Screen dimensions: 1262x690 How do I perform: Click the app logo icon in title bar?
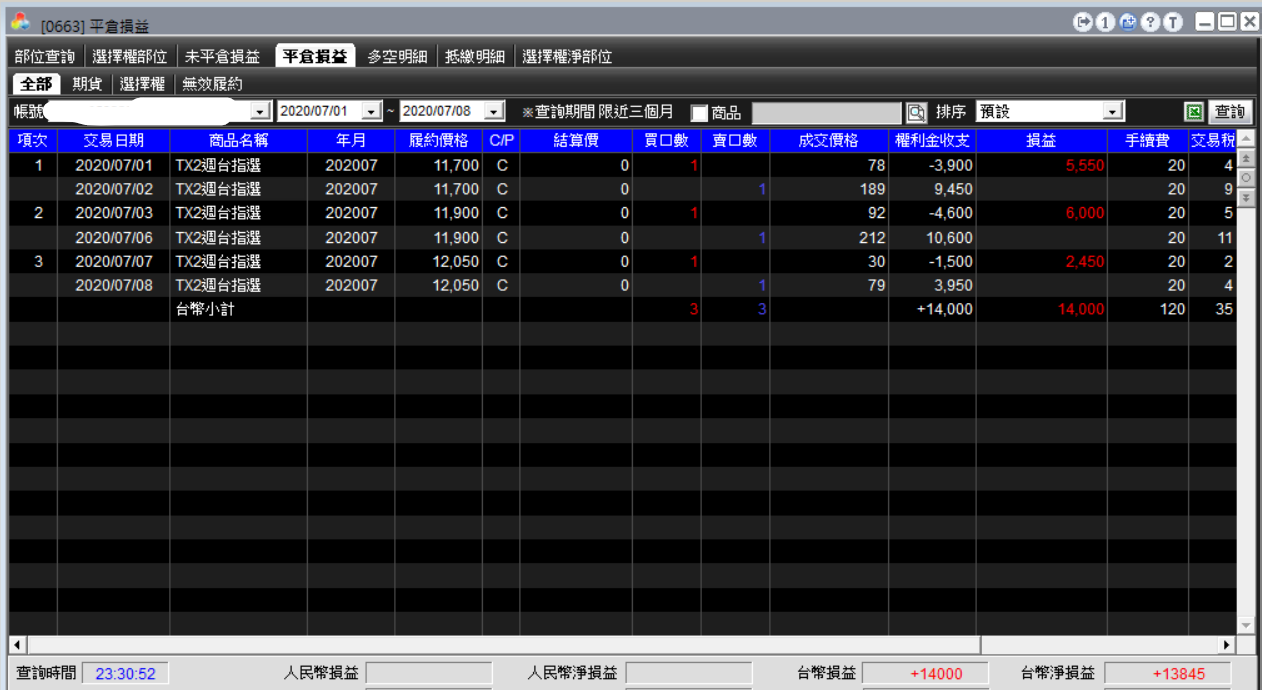tap(20, 21)
